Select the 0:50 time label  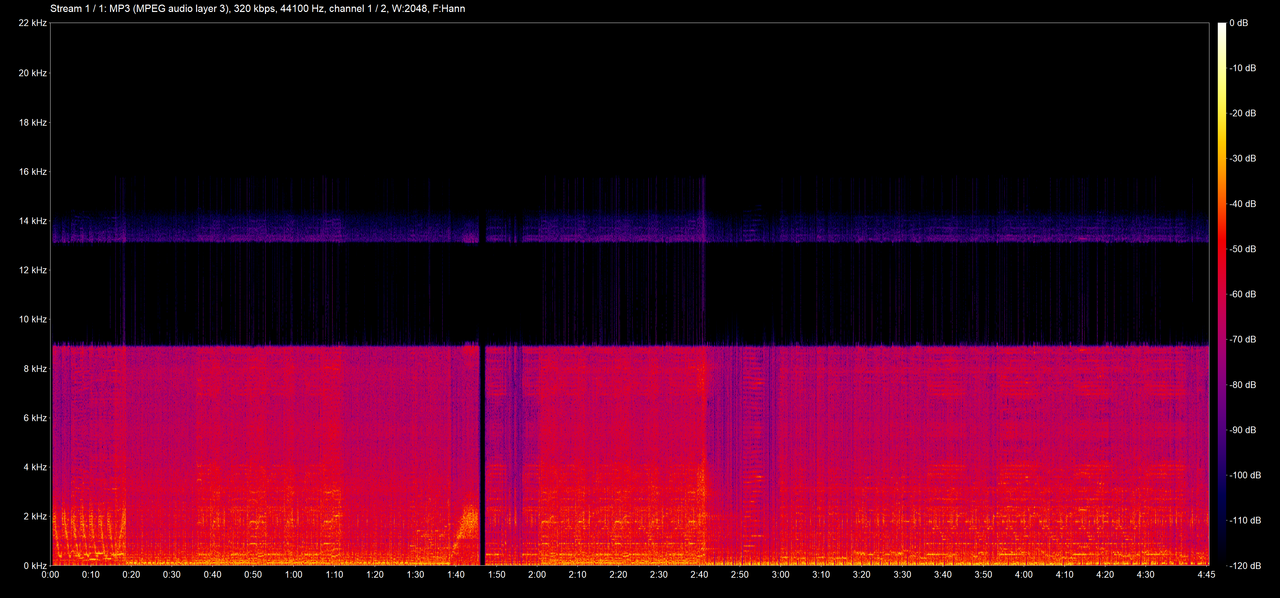253,576
